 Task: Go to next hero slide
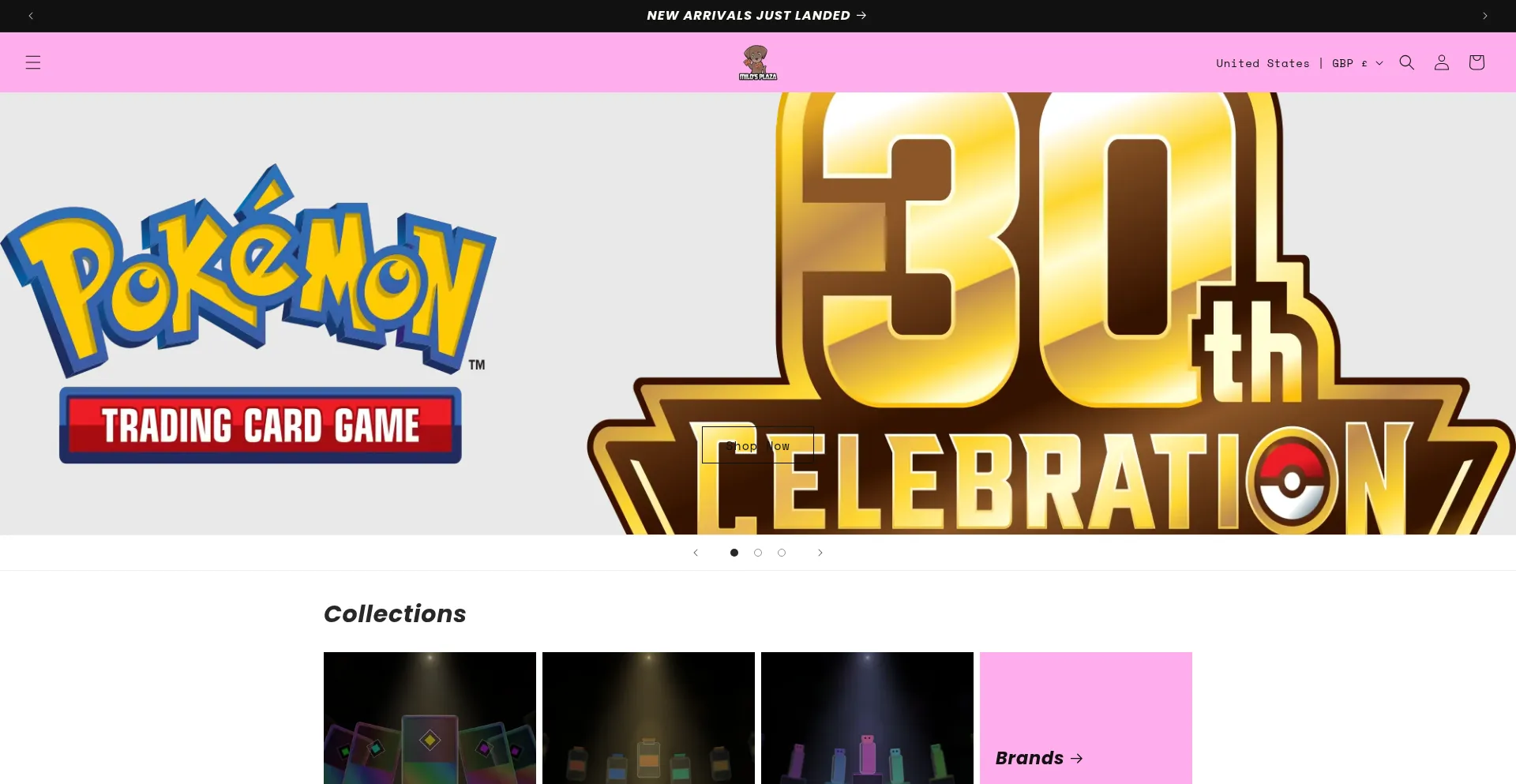(x=820, y=553)
